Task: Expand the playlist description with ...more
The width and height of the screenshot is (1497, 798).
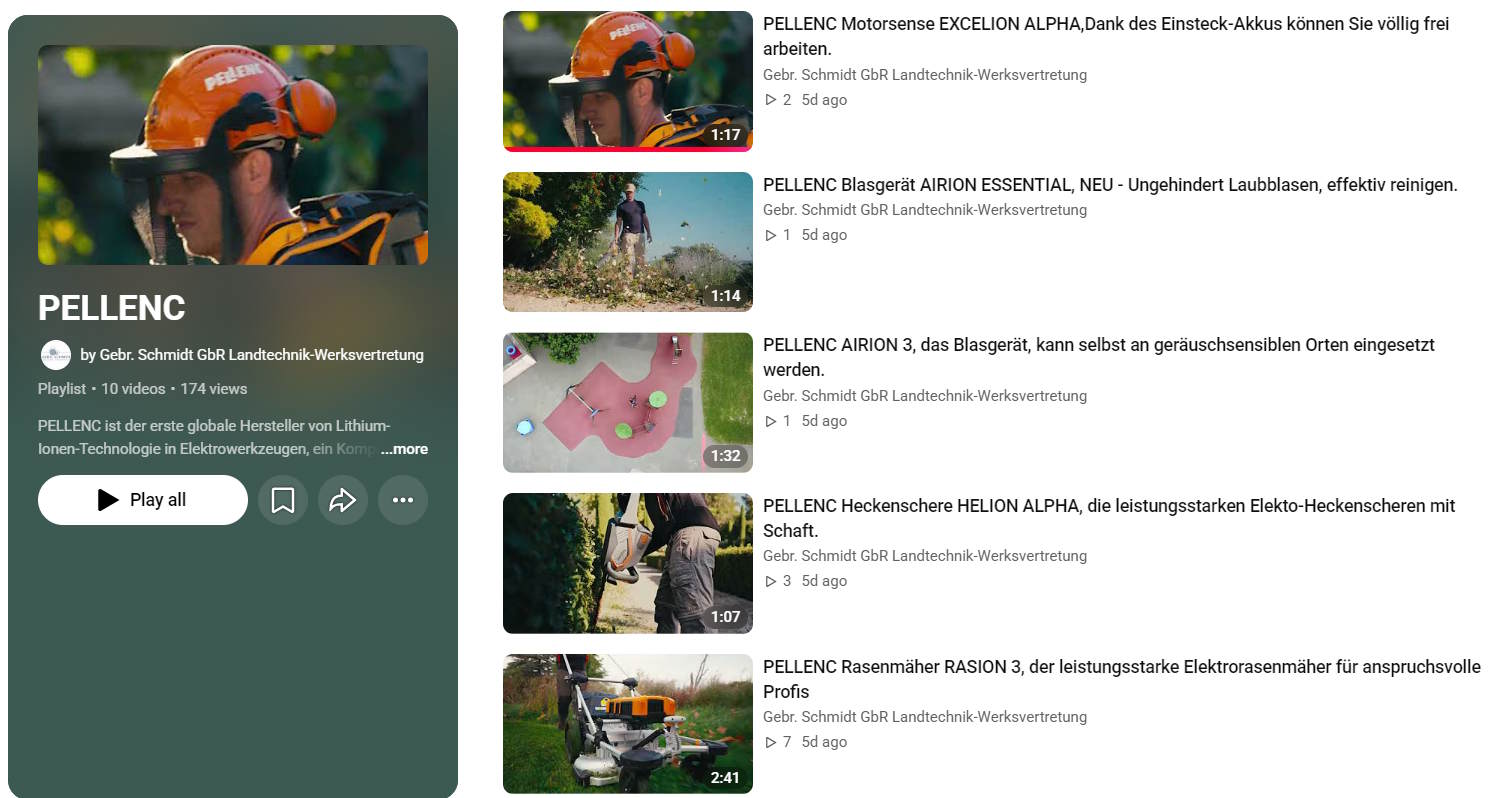Action: click(x=404, y=449)
